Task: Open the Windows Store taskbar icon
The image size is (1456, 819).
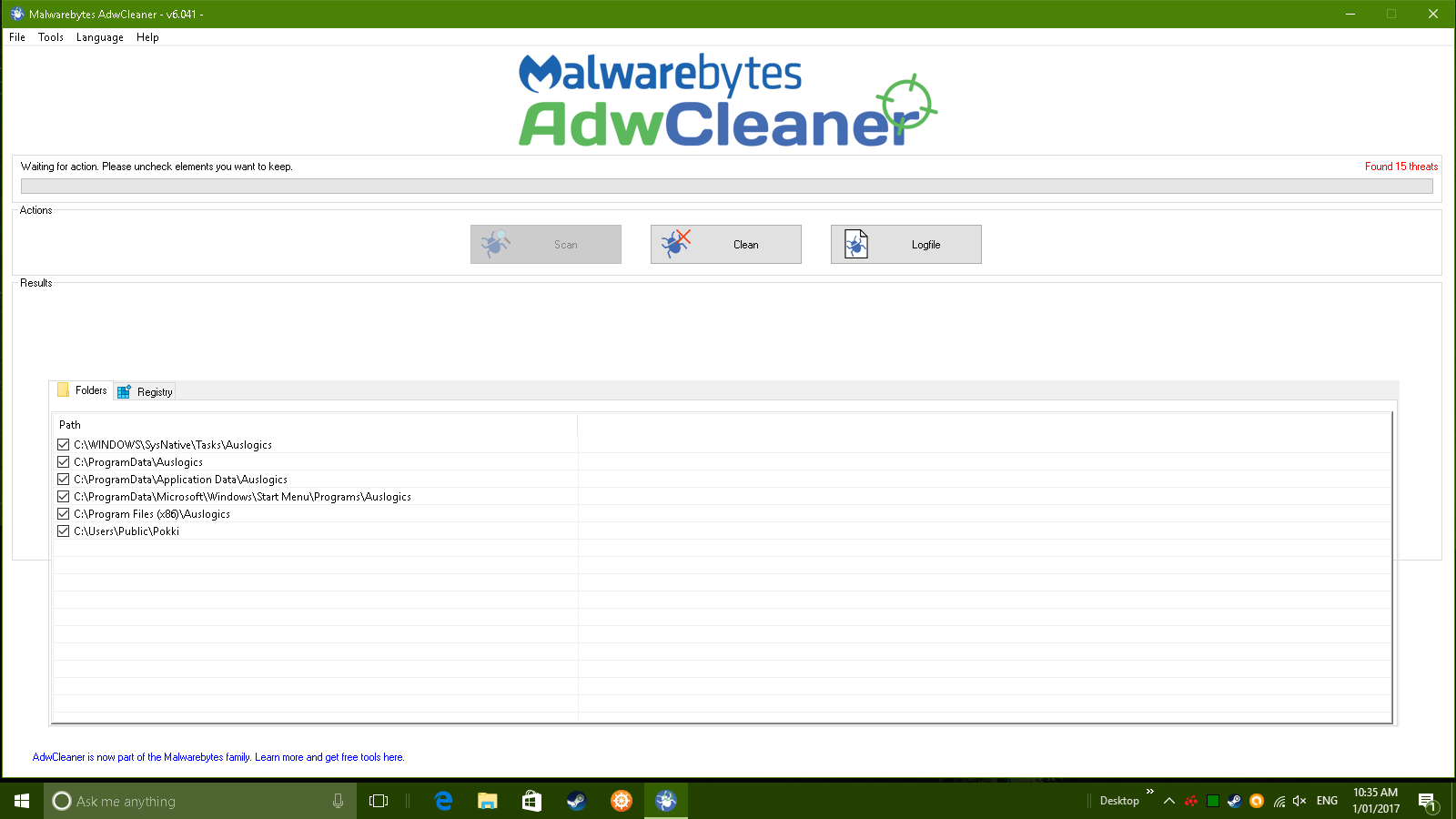Action: (x=531, y=801)
